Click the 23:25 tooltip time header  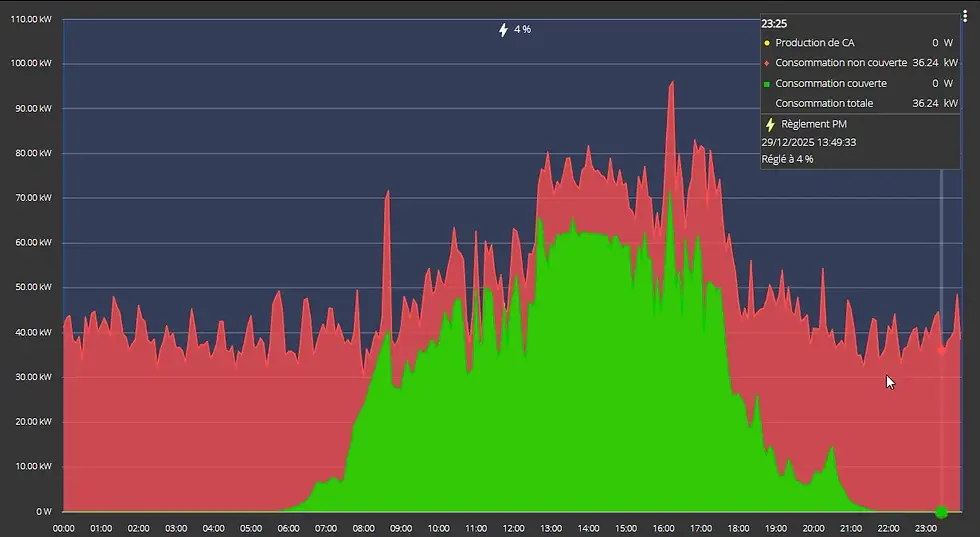pyautogui.click(x=774, y=24)
